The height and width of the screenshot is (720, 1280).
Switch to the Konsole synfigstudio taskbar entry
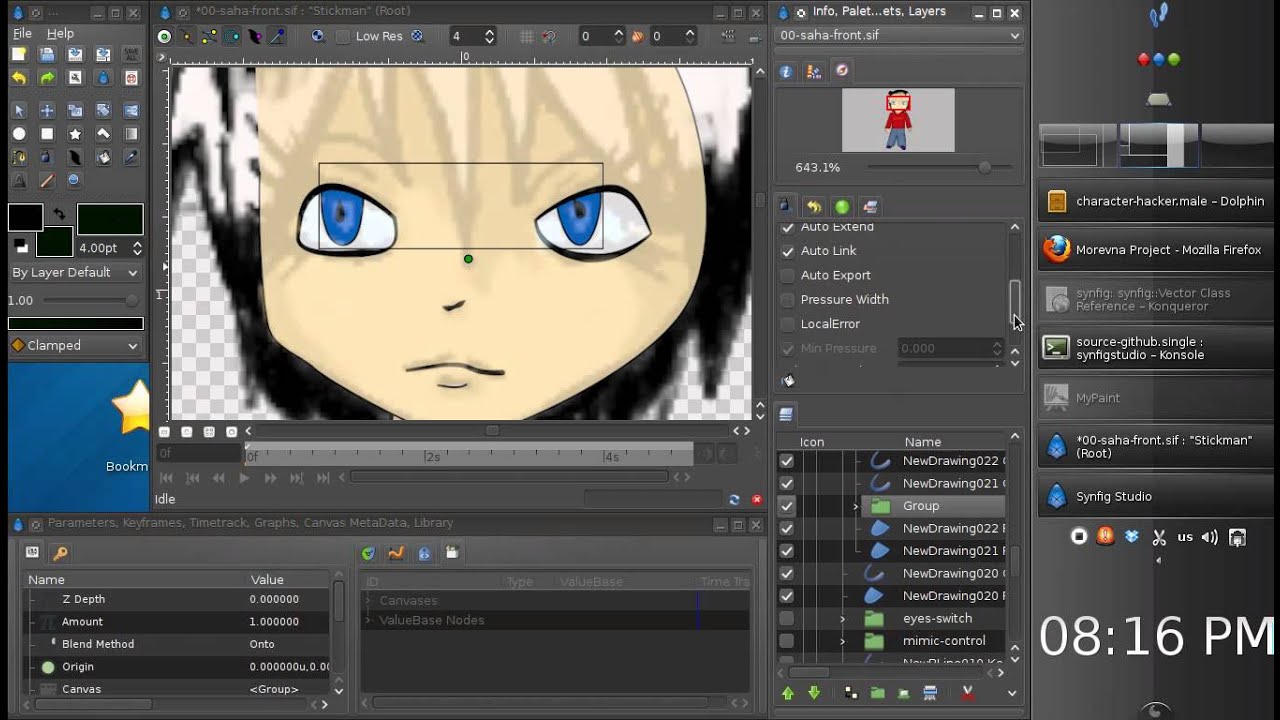(x=1156, y=348)
